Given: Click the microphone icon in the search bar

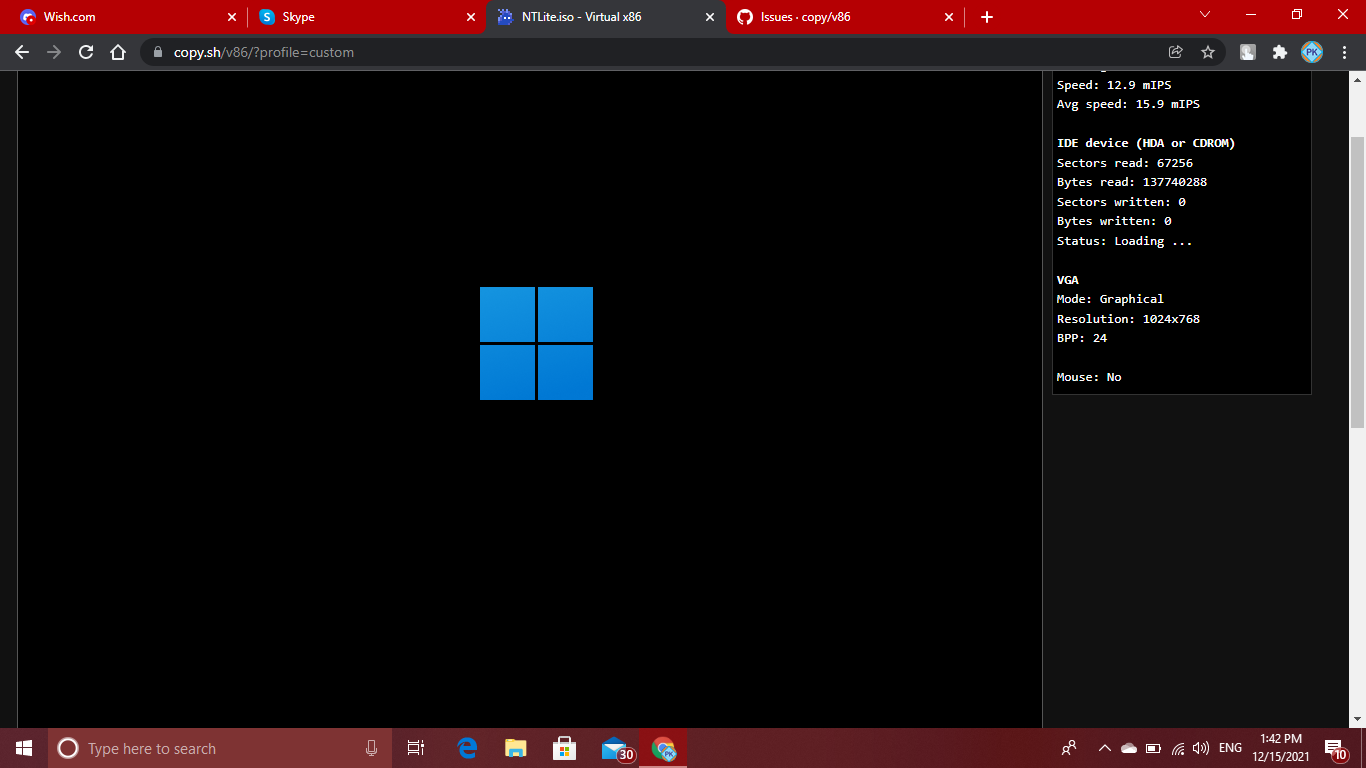Looking at the screenshot, I should (371, 748).
